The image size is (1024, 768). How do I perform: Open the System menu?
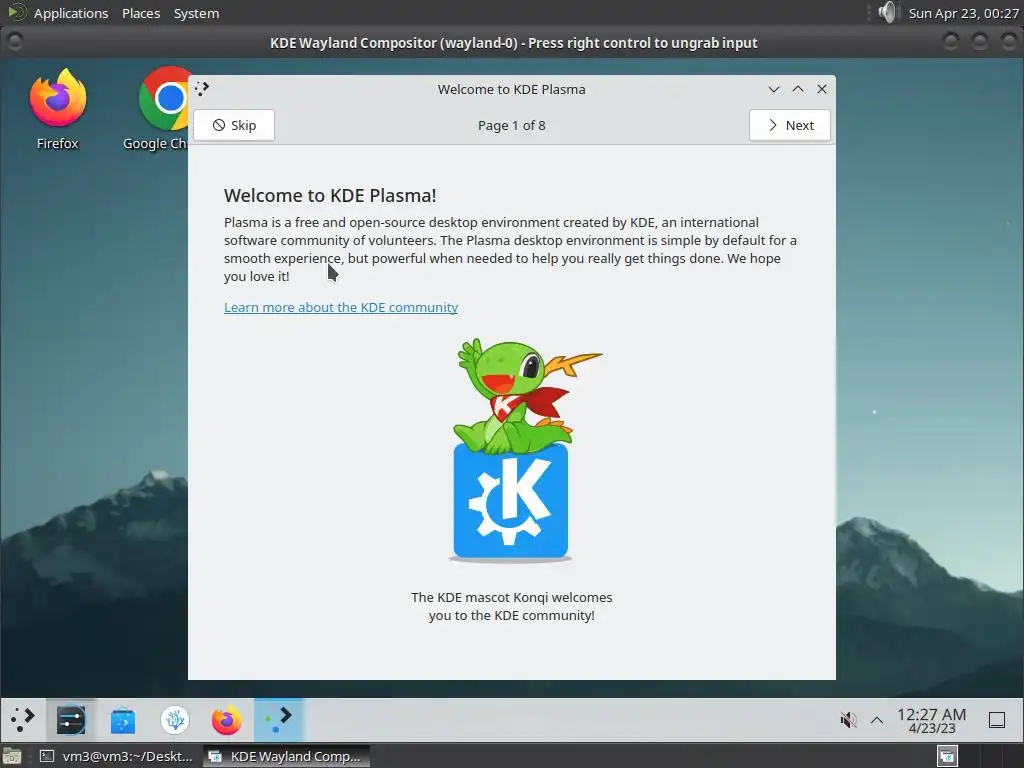[x=197, y=13]
